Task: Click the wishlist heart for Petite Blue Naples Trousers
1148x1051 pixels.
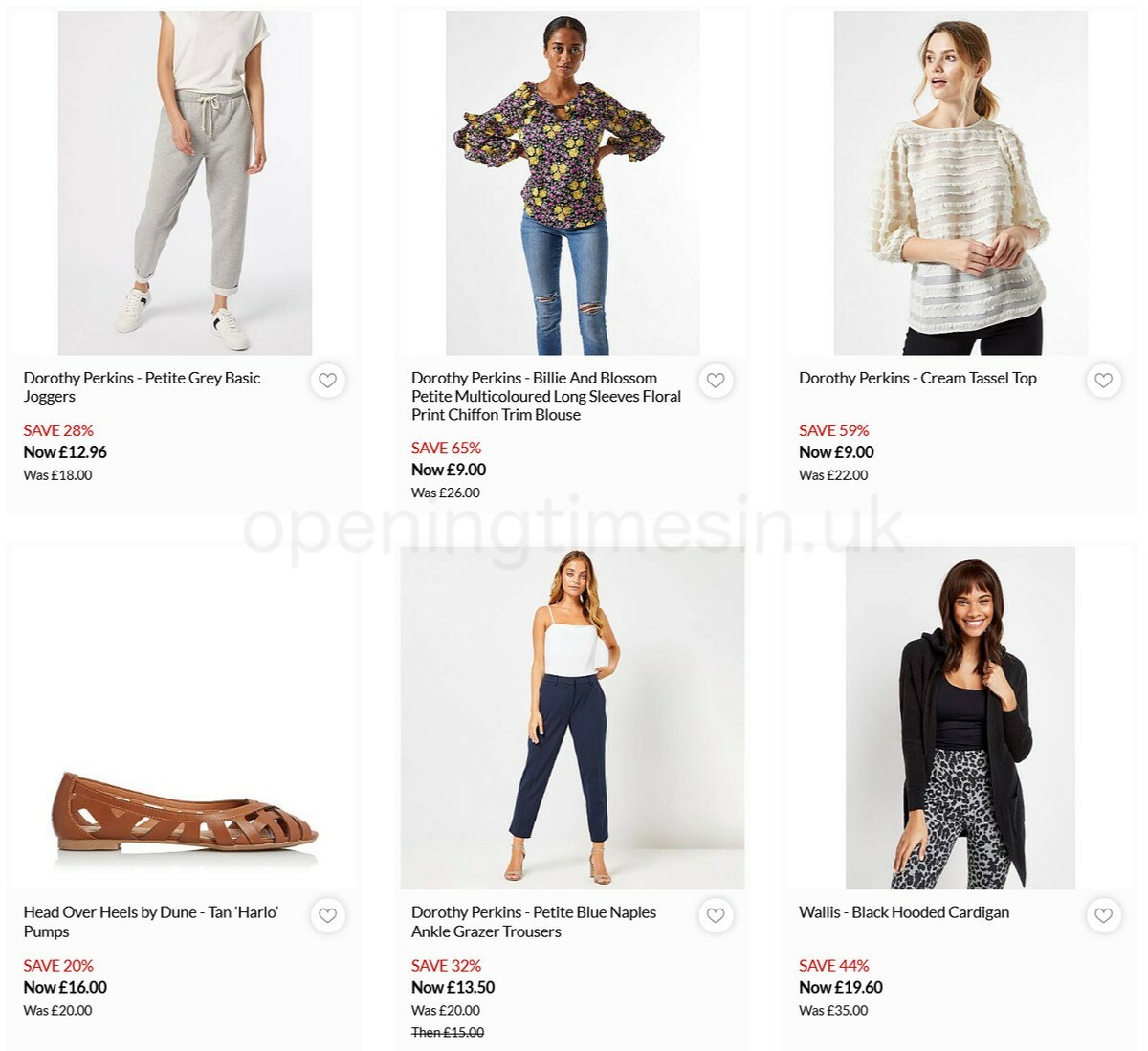Action: 716,915
